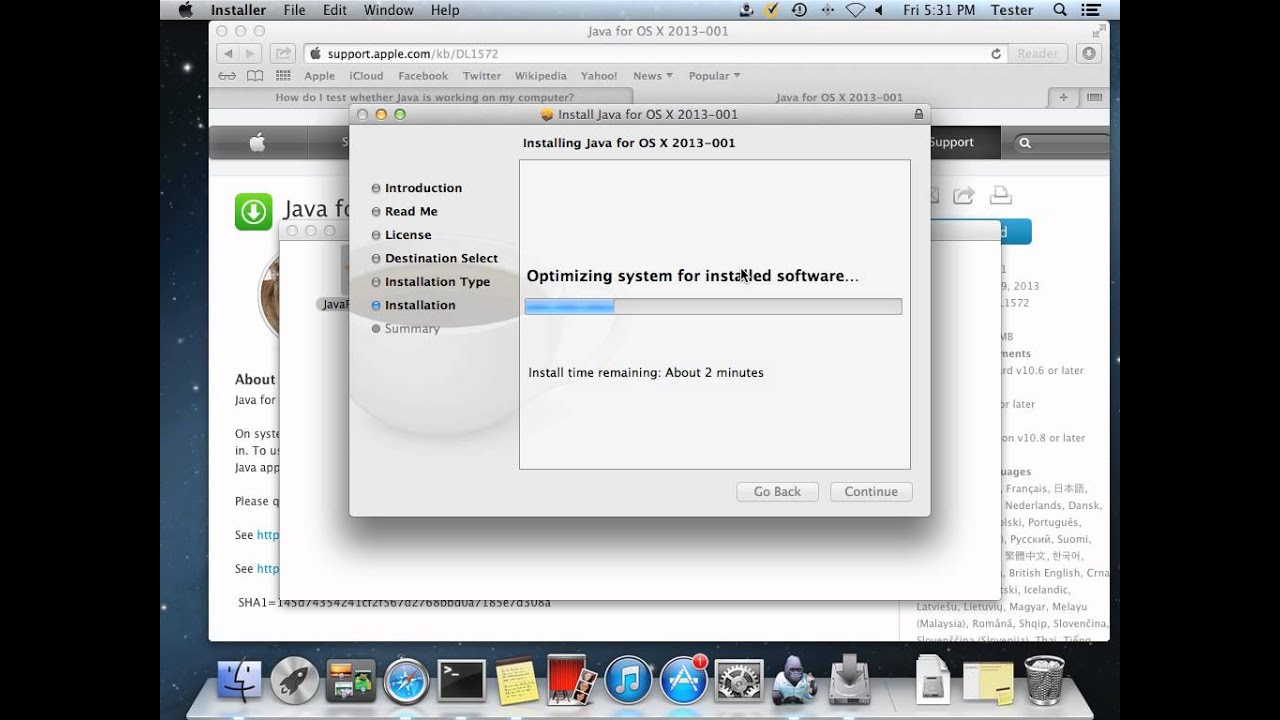Open iTunes from the Dock
The height and width of the screenshot is (720, 1280).
point(628,681)
